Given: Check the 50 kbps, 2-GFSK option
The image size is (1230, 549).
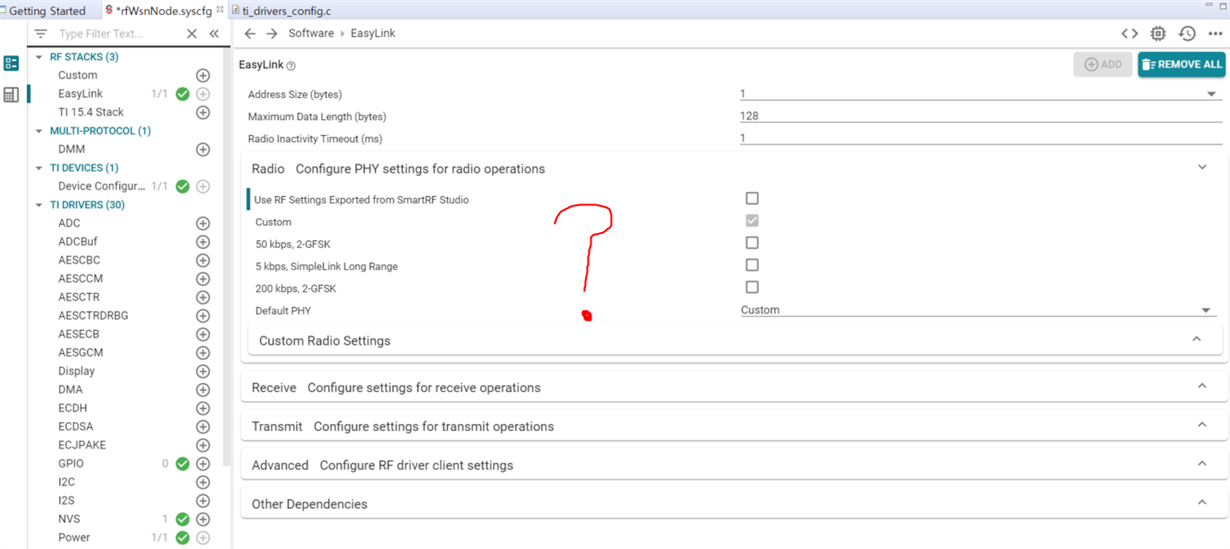Looking at the screenshot, I should 752,243.
